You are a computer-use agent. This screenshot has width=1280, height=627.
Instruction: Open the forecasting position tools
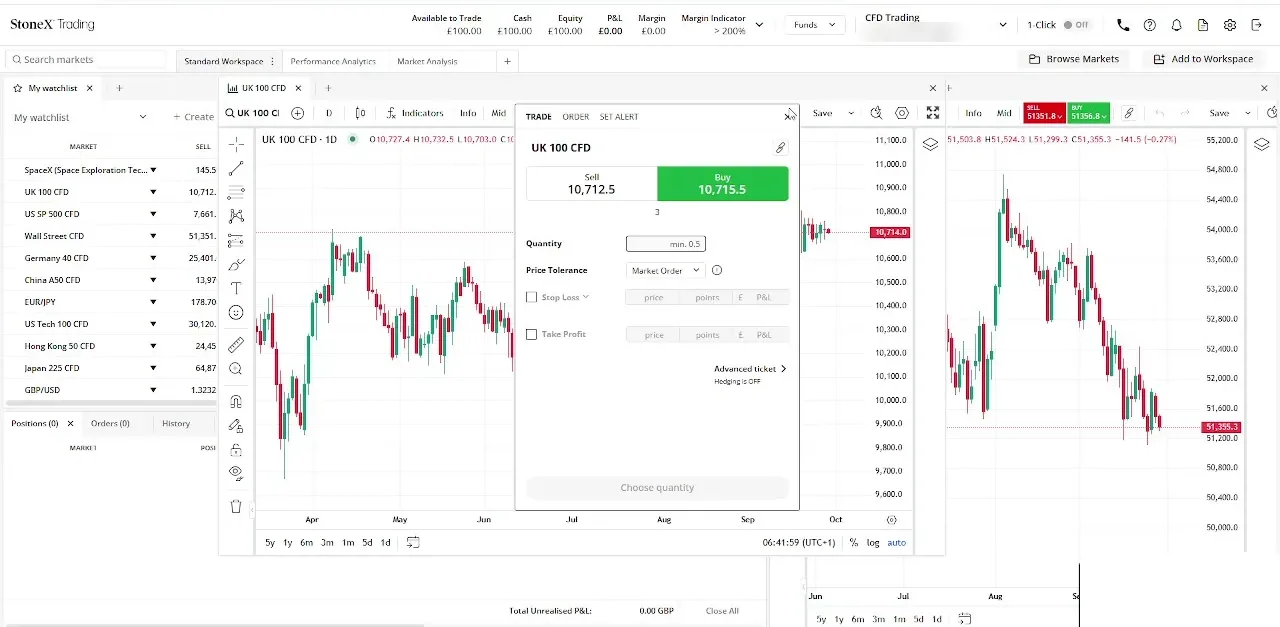tap(236, 241)
